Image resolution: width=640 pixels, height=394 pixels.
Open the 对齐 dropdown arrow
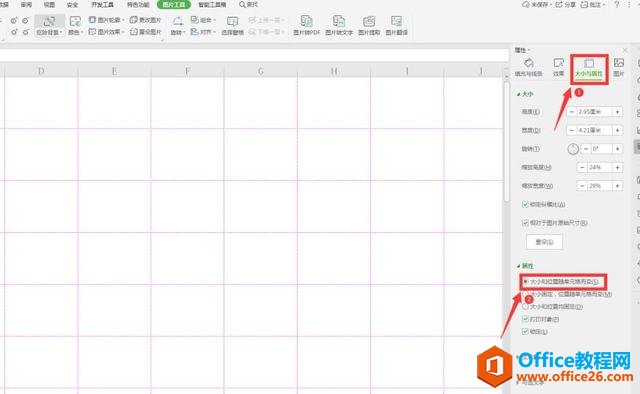(x=214, y=31)
